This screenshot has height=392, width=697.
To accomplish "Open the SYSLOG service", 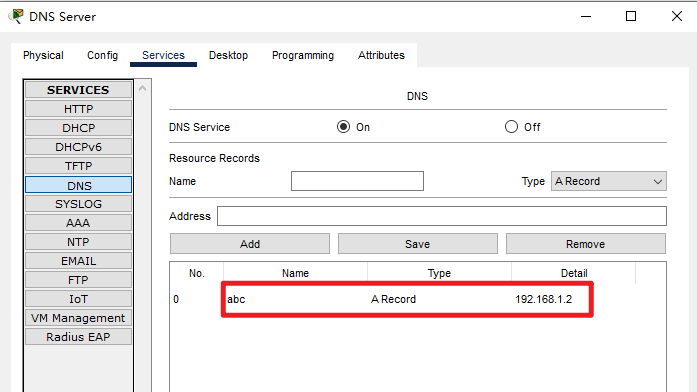I will tap(78, 204).
